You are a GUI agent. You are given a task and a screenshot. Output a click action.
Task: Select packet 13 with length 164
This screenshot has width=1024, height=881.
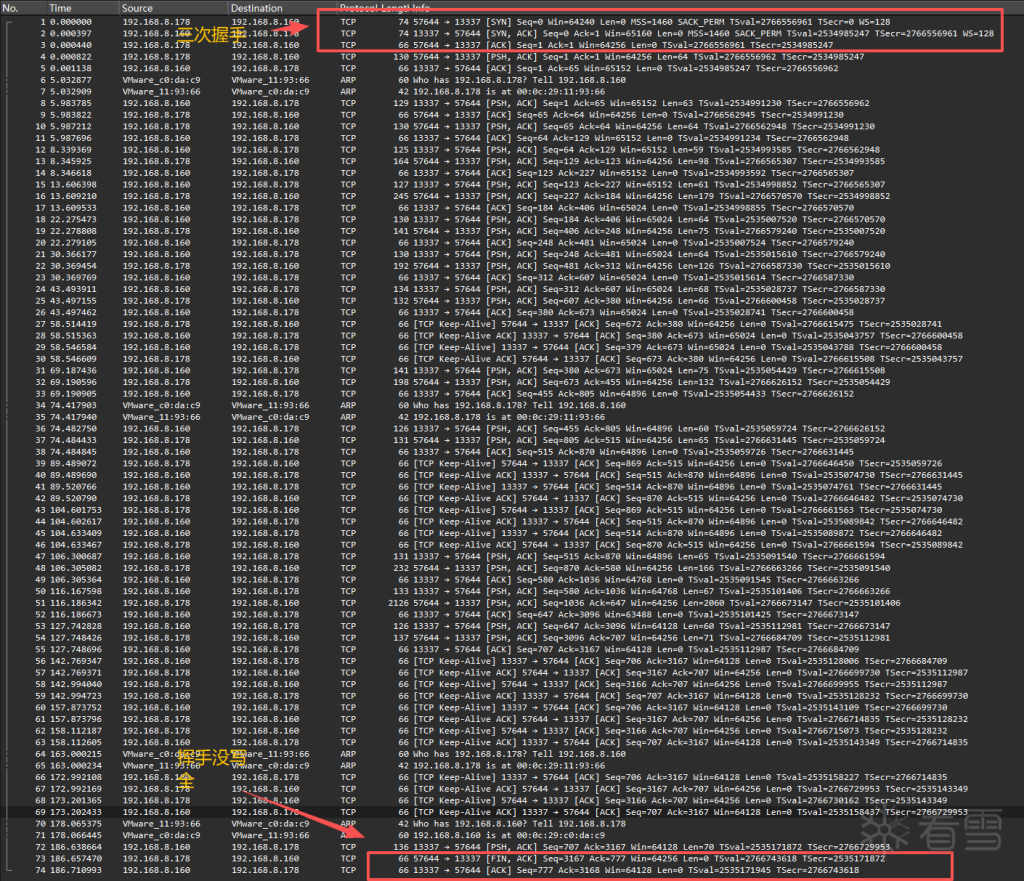[512, 161]
